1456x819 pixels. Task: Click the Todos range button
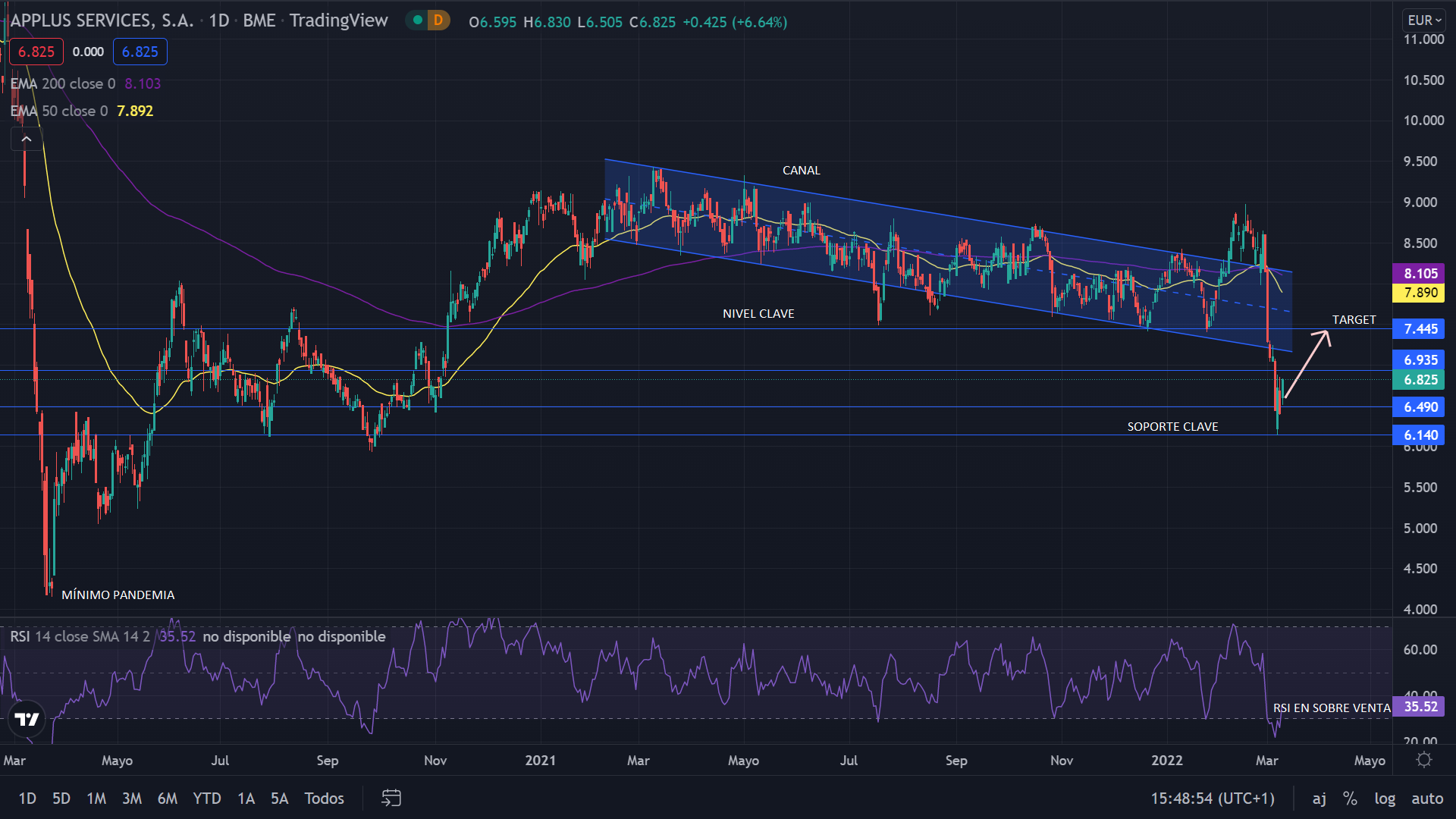coord(324,798)
